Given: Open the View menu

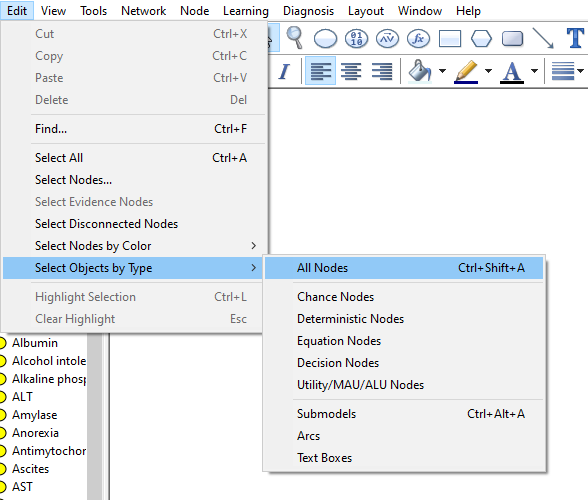Looking at the screenshot, I should coord(53,11).
